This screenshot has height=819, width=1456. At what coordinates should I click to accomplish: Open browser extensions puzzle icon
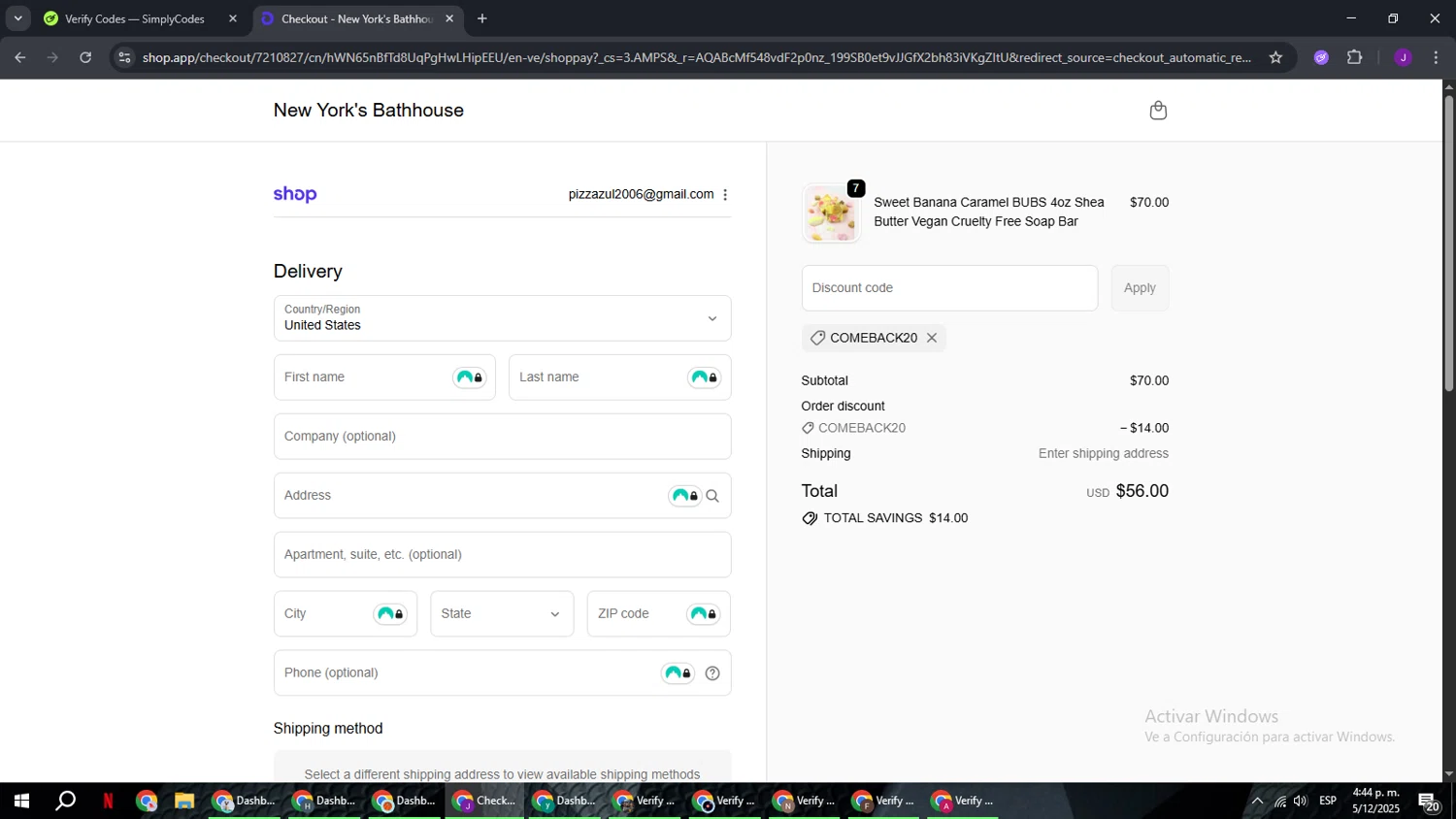click(1355, 57)
